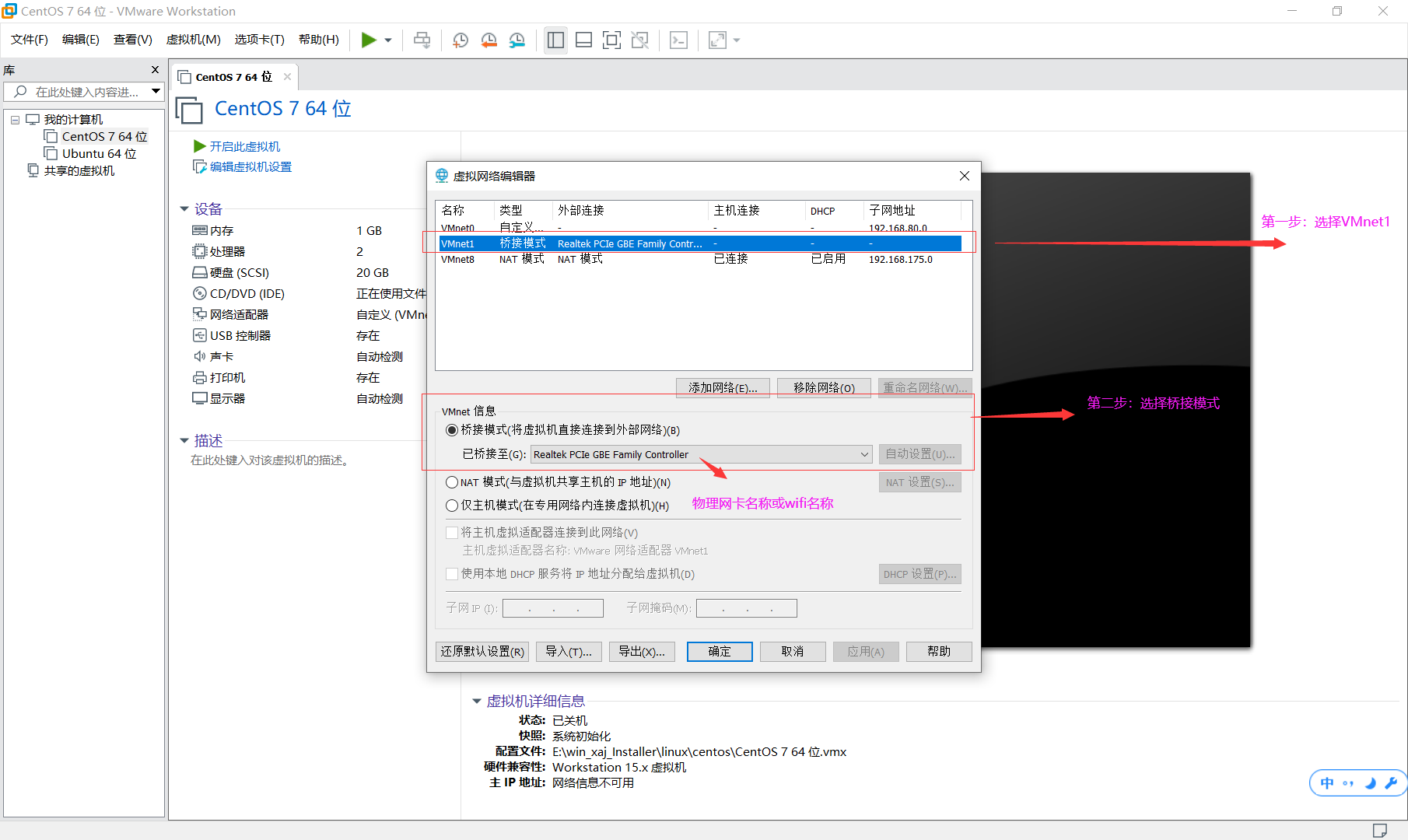Click the 还原默认设置(R) button
Viewport: 1408px width, 840px height.
tap(482, 652)
